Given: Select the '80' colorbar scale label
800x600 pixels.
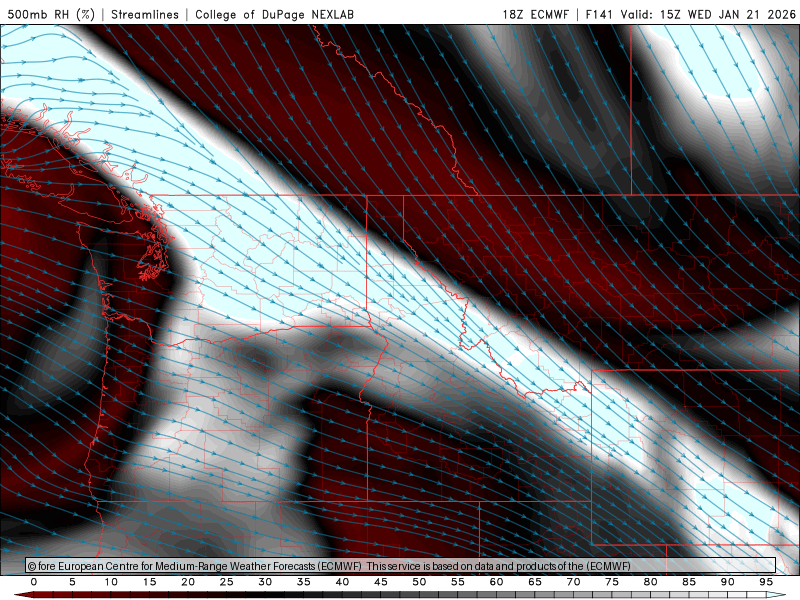Looking at the screenshot, I should click(651, 582).
